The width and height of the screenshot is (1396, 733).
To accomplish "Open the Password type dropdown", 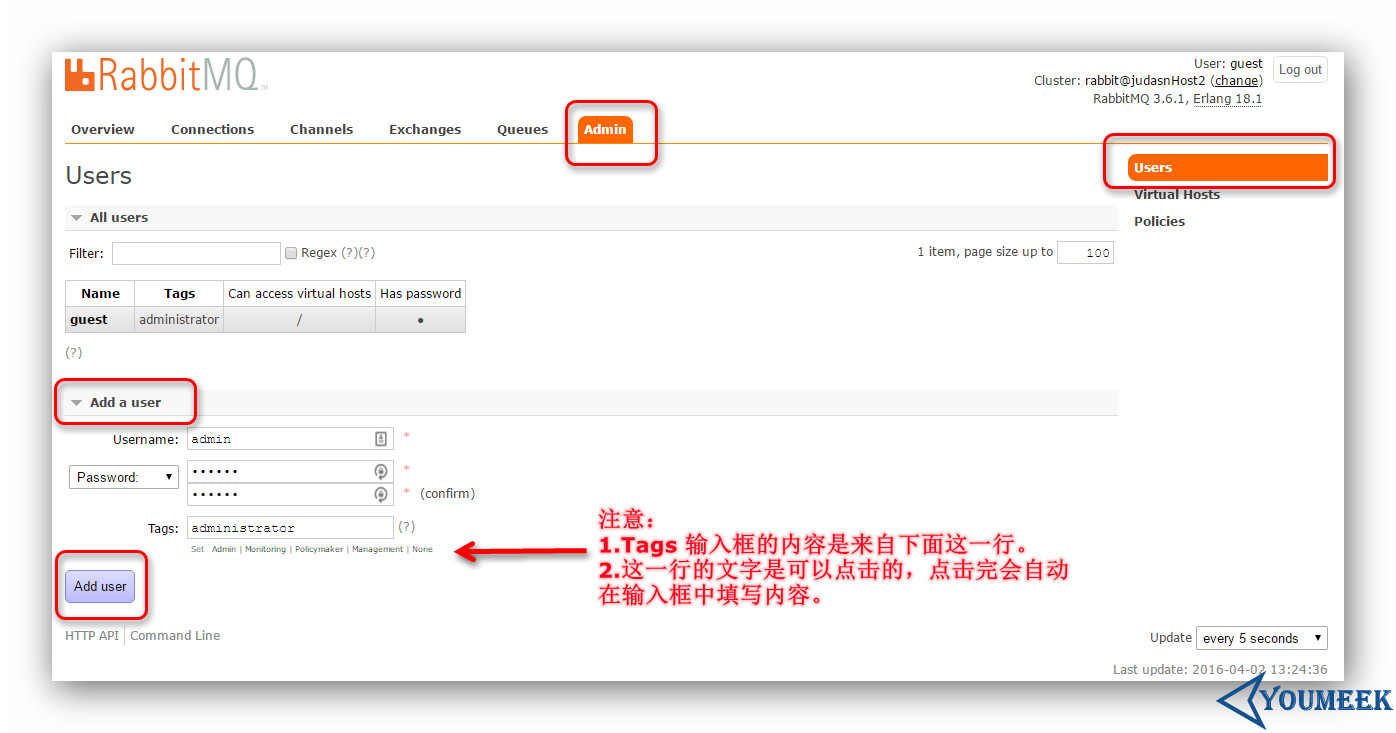I will [123, 477].
